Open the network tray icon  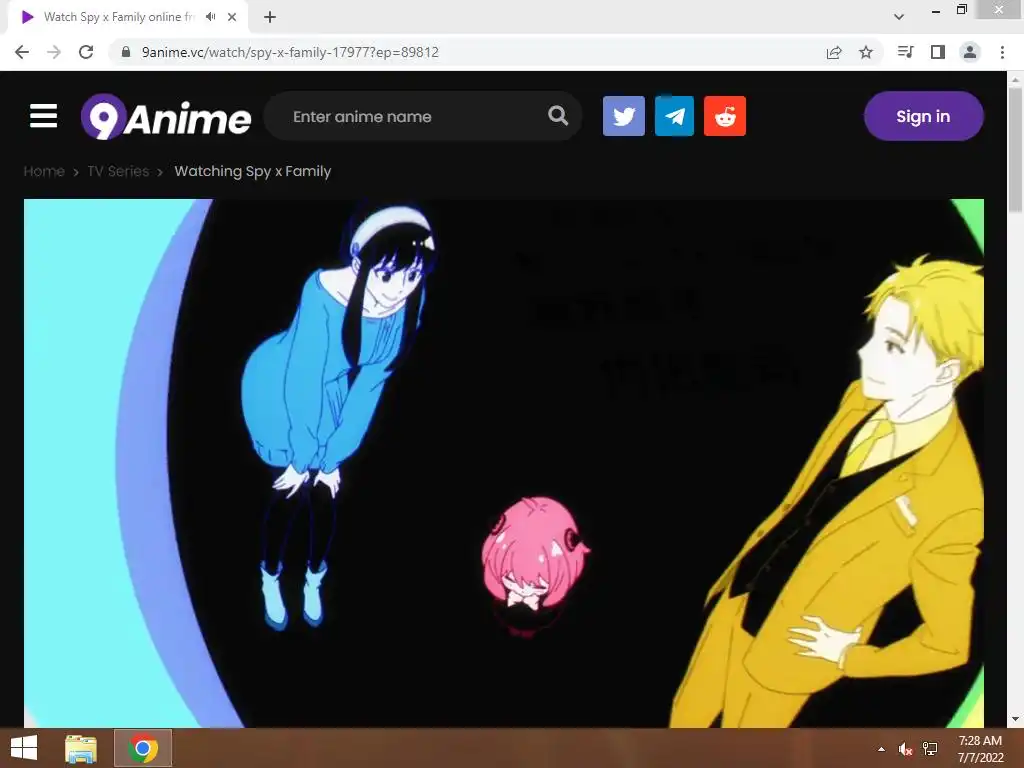tap(930, 749)
